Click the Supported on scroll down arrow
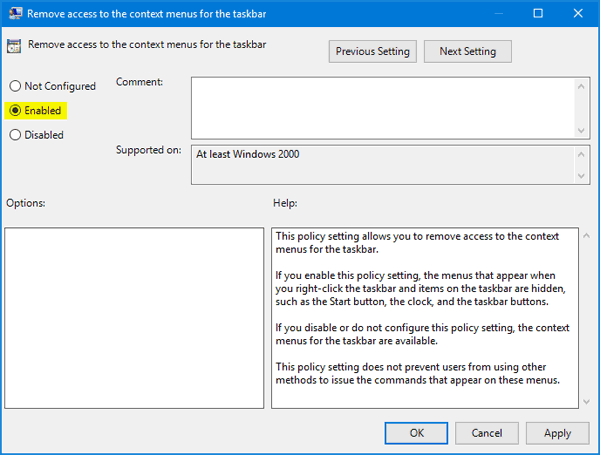Image resolution: width=600 pixels, height=455 pixels. (x=582, y=176)
